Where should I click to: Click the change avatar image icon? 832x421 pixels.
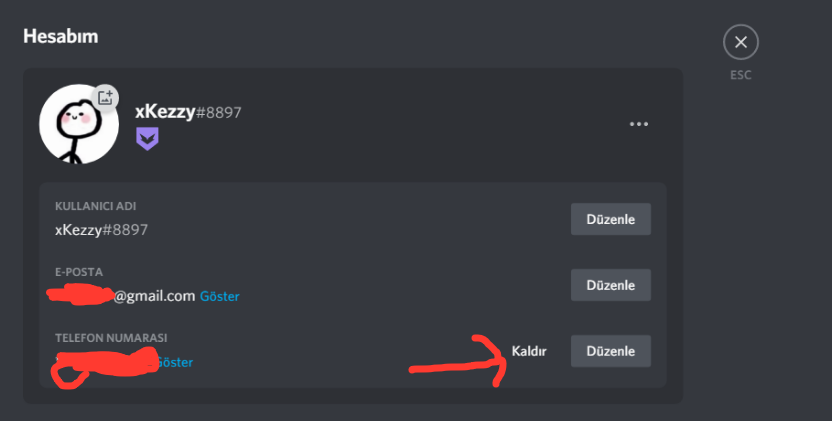coord(106,97)
